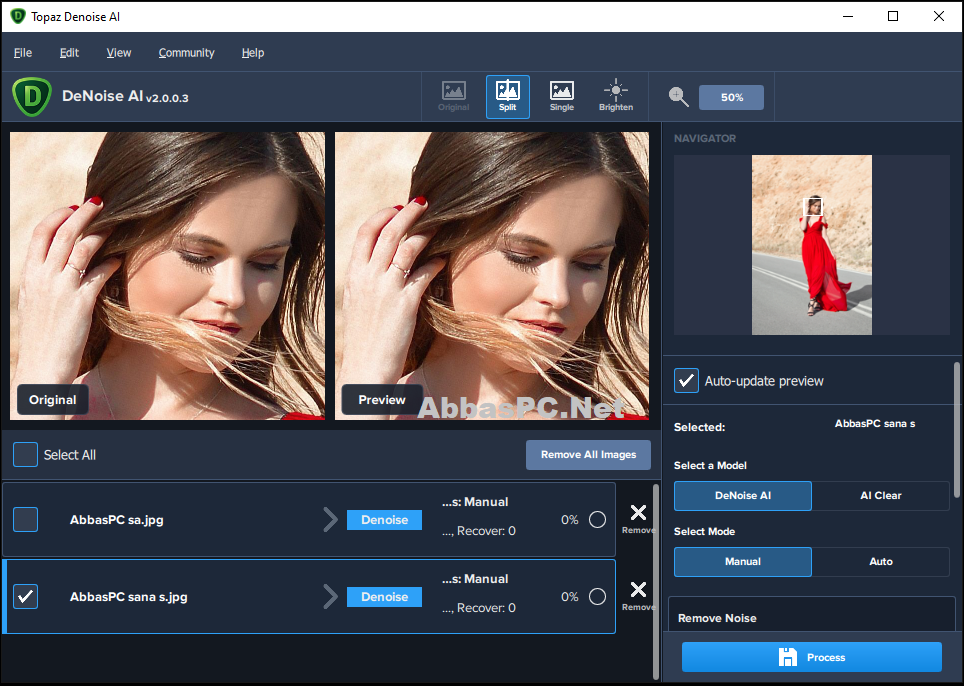Open the File menu
Viewport: 964px width, 686px height.
[x=23, y=53]
